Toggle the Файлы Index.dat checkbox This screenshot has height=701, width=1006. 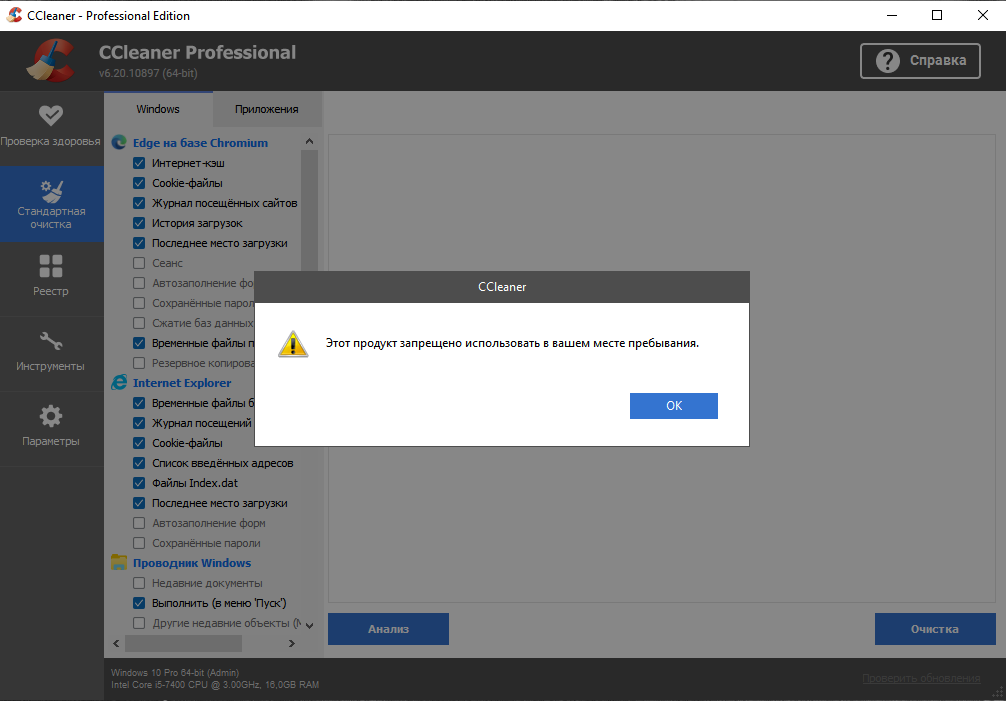pos(139,483)
